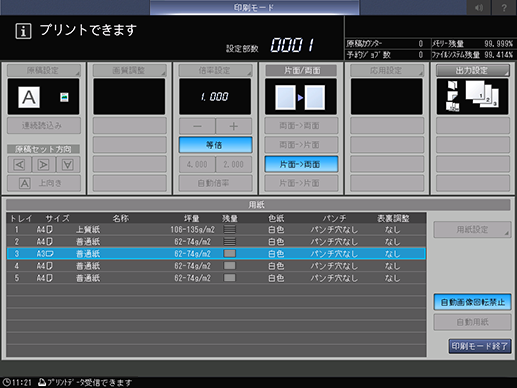Select tray 3 A3 普通紙 row
Image resolution: width=517 pixels, height=388 pixels.
[216, 254]
